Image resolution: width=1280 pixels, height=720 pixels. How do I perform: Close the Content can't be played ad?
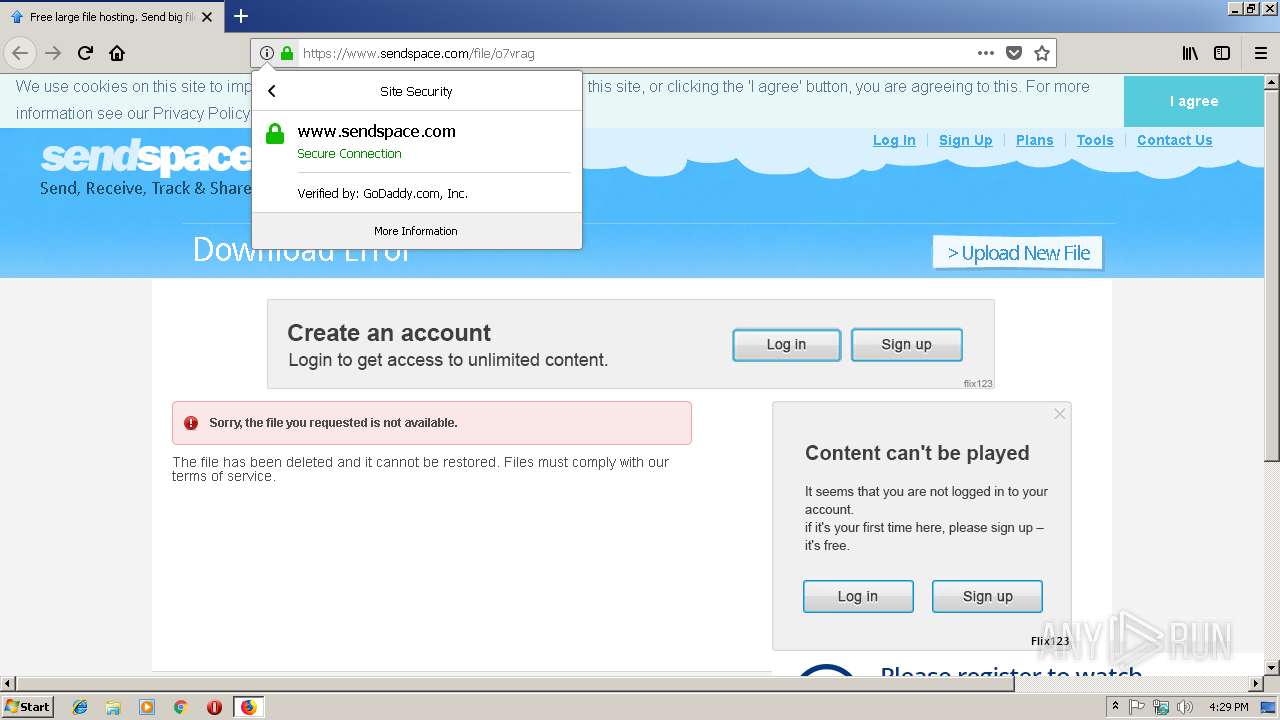tap(1060, 414)
